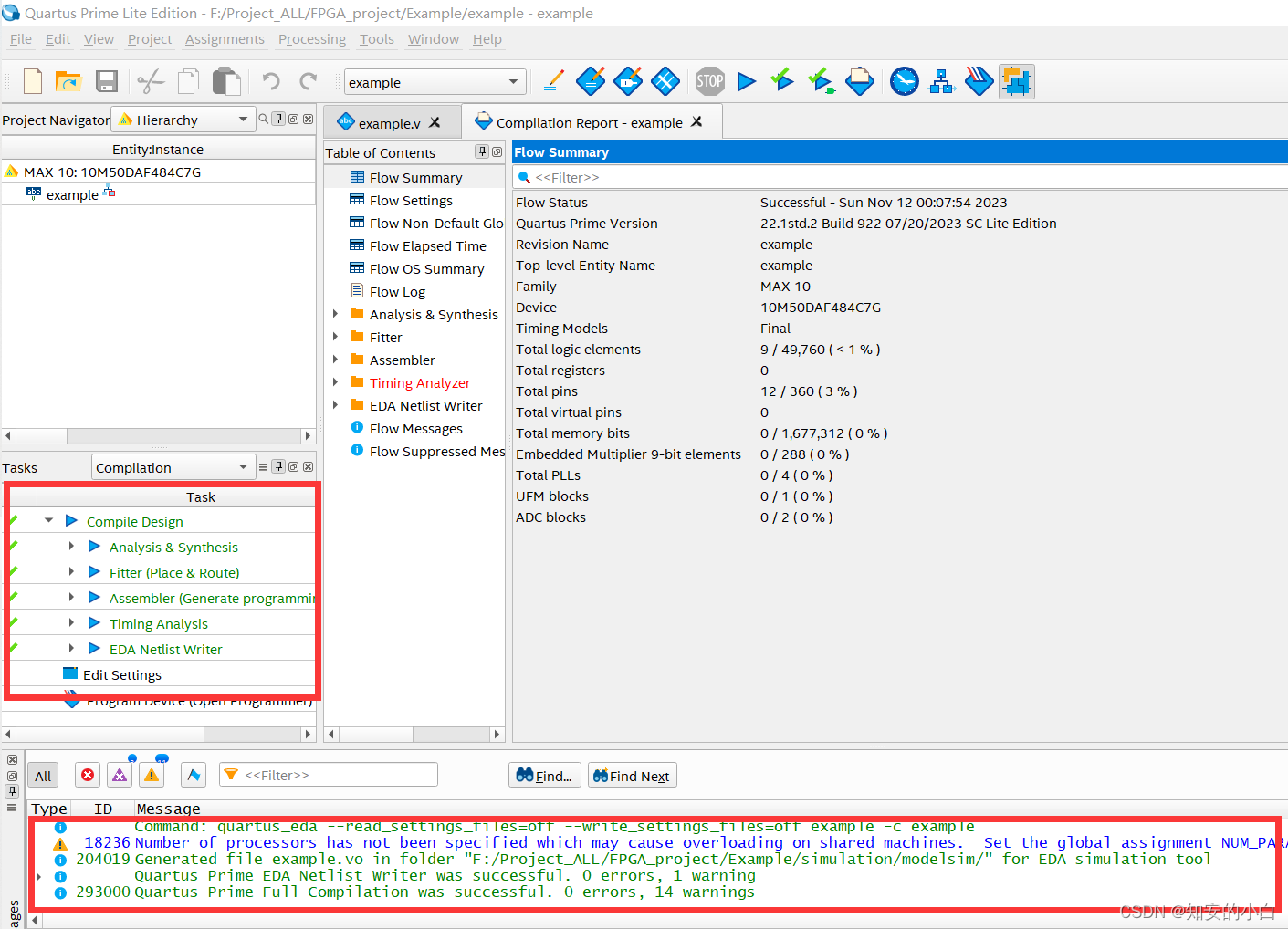Open the Assignment Editor icon
The height and width of the screenshot is (929, 1288).
click(591, 81)
